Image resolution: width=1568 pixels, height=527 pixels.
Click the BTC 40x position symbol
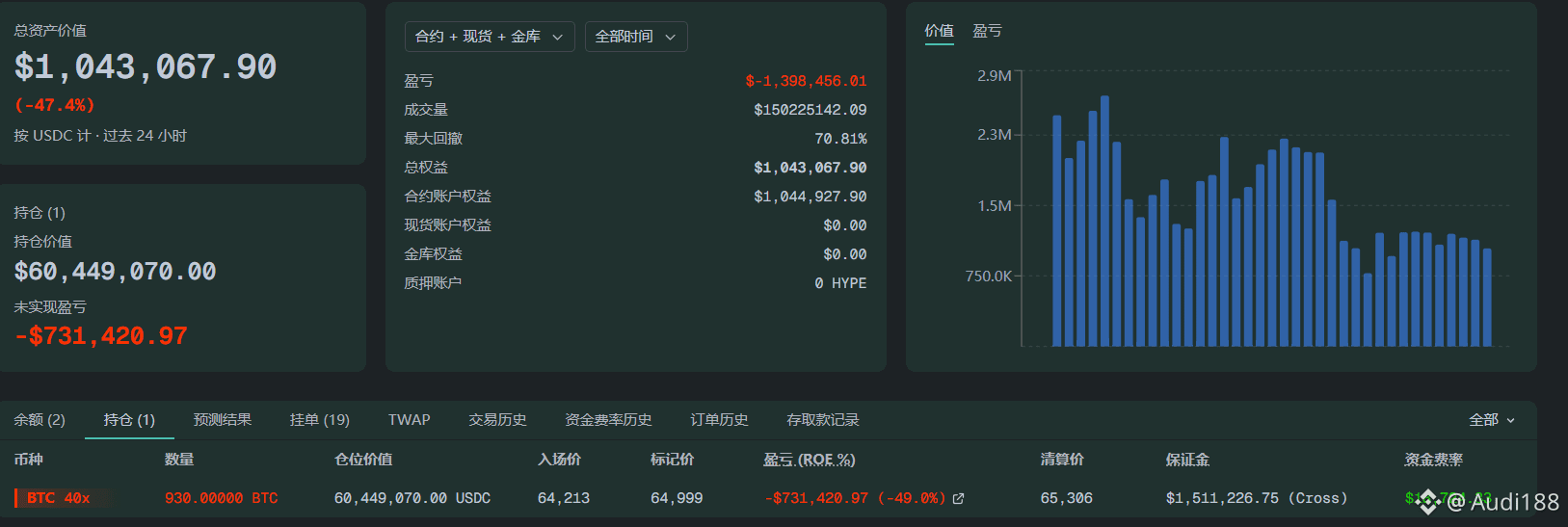tap(59, 498)
